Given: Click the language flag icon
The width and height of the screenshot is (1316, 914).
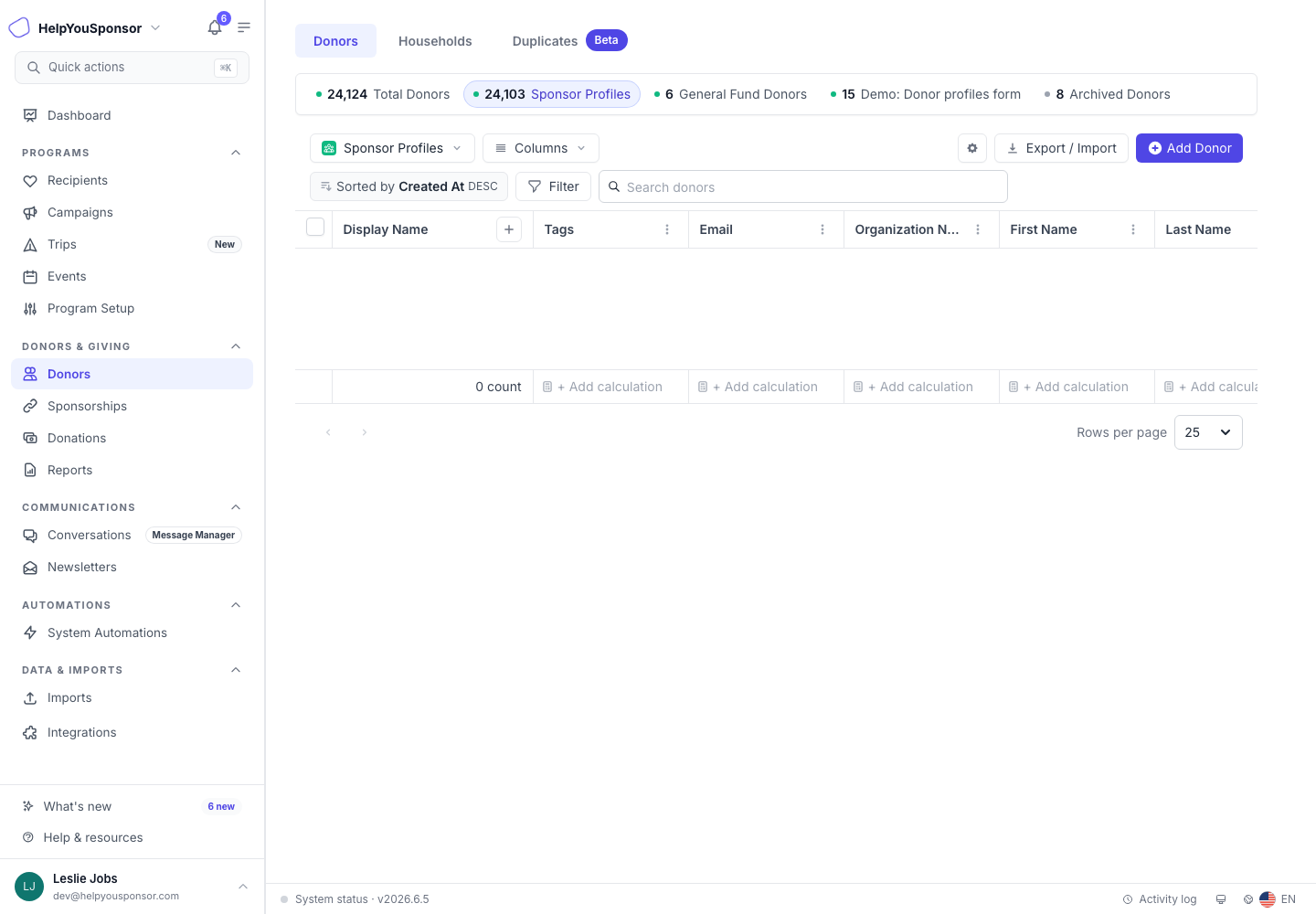Looking at the screenshot, I should point(1268,899).
